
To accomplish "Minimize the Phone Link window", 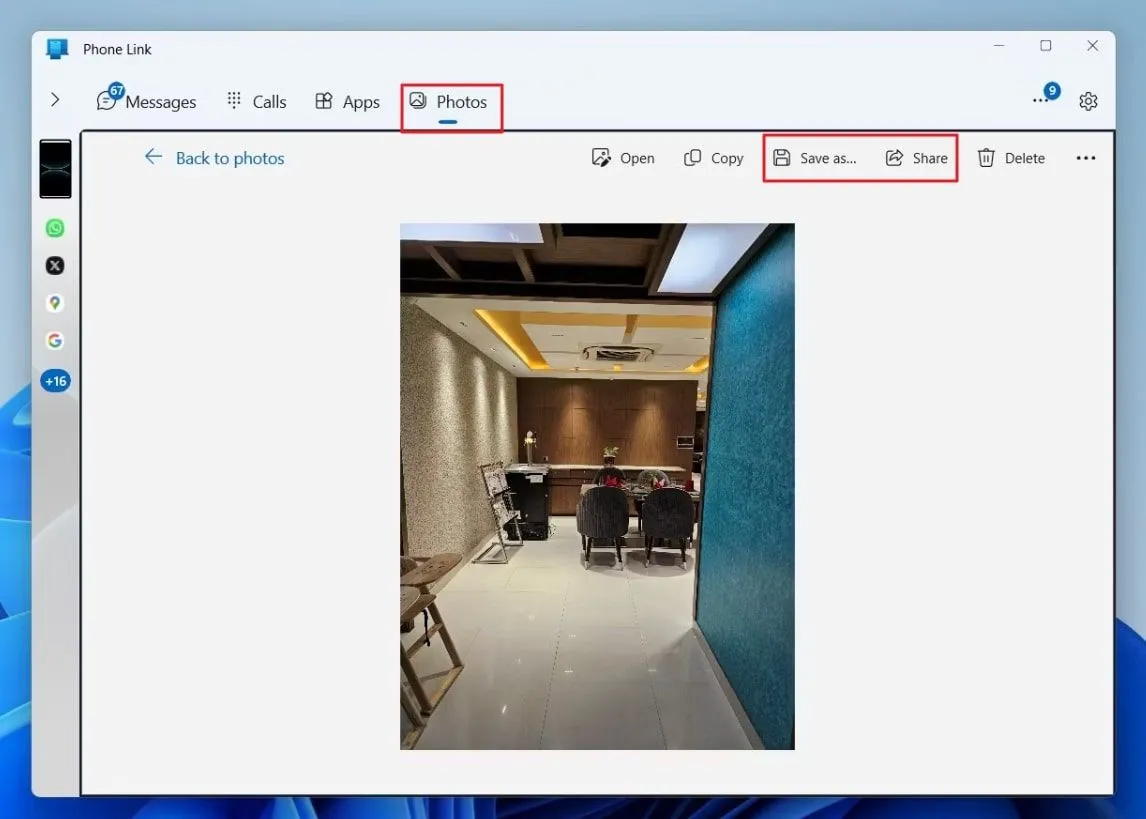I will (x=999, y=45).
